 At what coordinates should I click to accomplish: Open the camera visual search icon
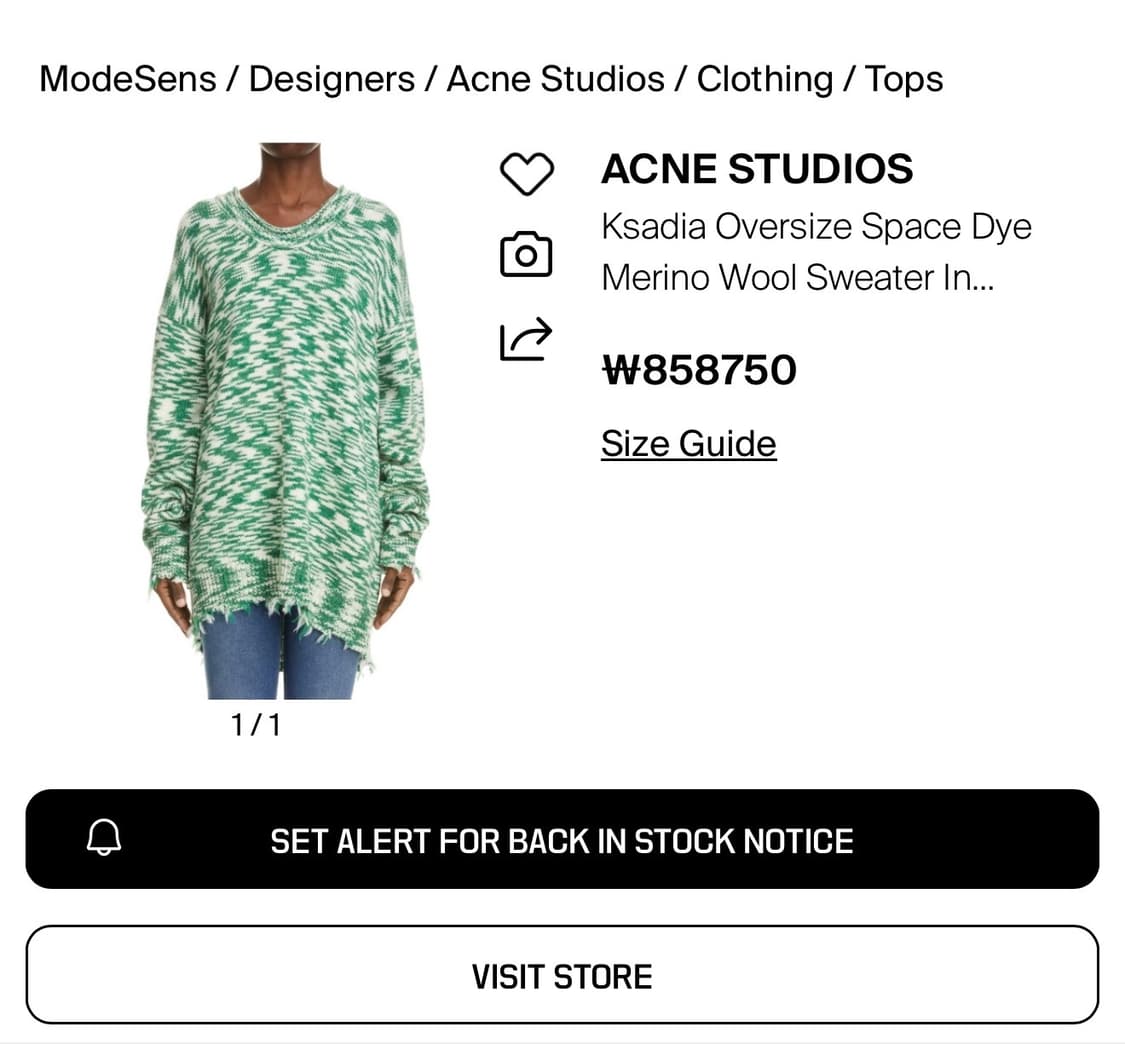click(526, 254)
